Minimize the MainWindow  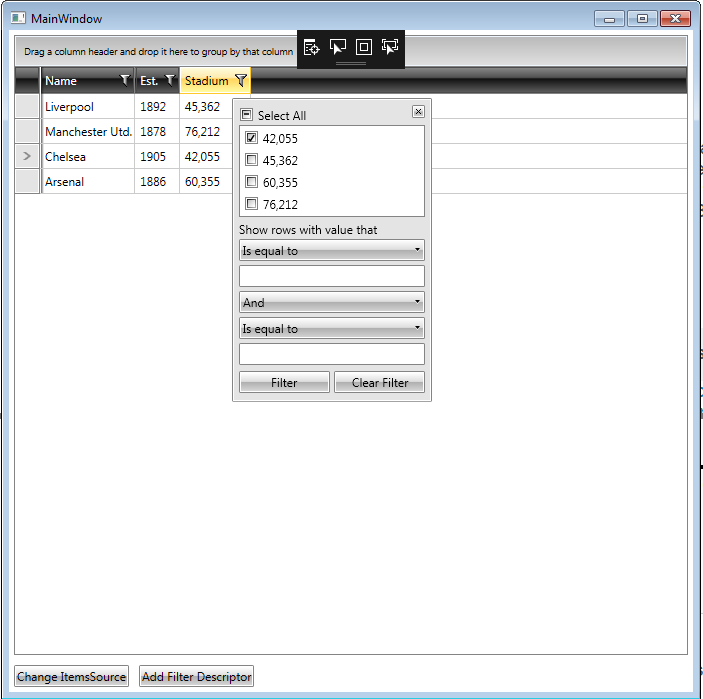(609, 19)
